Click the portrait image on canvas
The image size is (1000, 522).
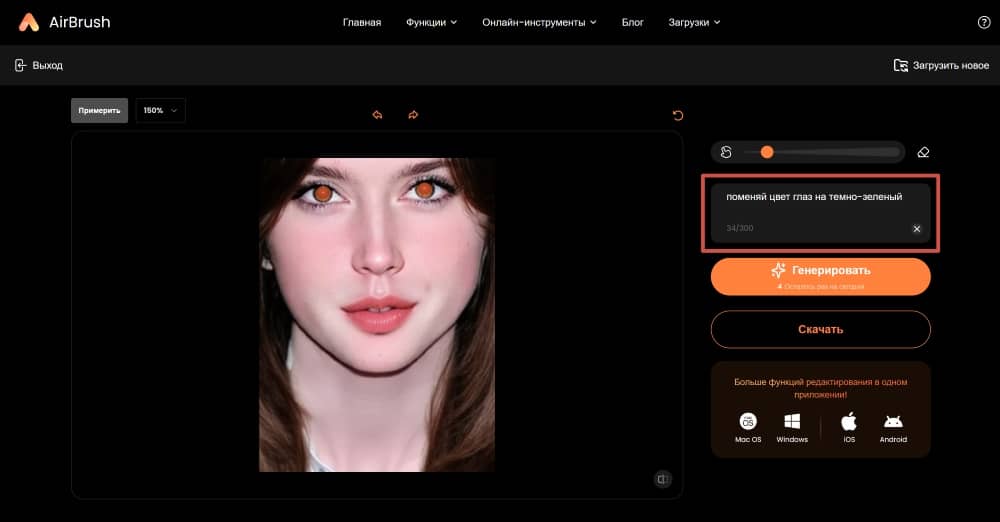coord(377,315)
